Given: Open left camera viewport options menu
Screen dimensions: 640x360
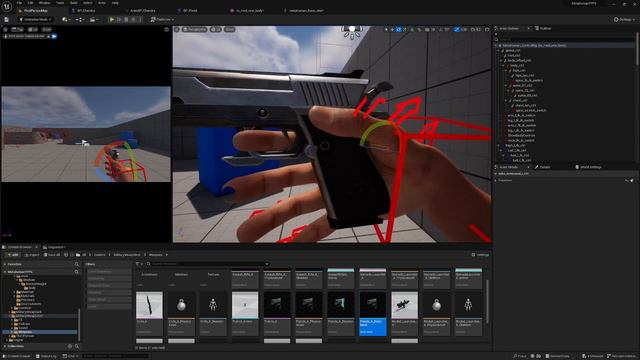Looking at the screenshot, I should 5,29.
